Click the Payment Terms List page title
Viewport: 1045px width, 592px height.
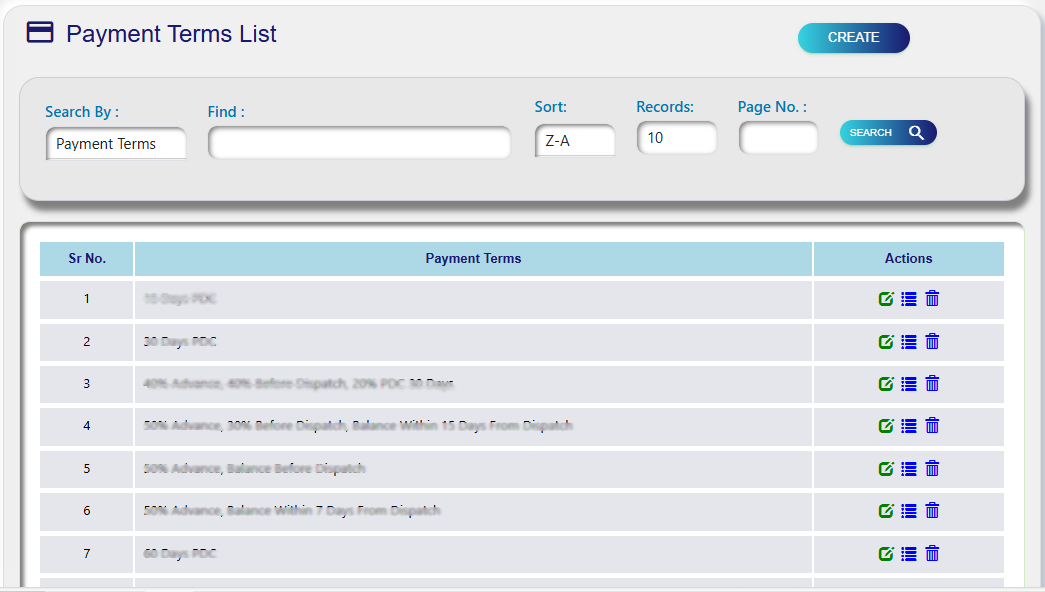point(171,34)
